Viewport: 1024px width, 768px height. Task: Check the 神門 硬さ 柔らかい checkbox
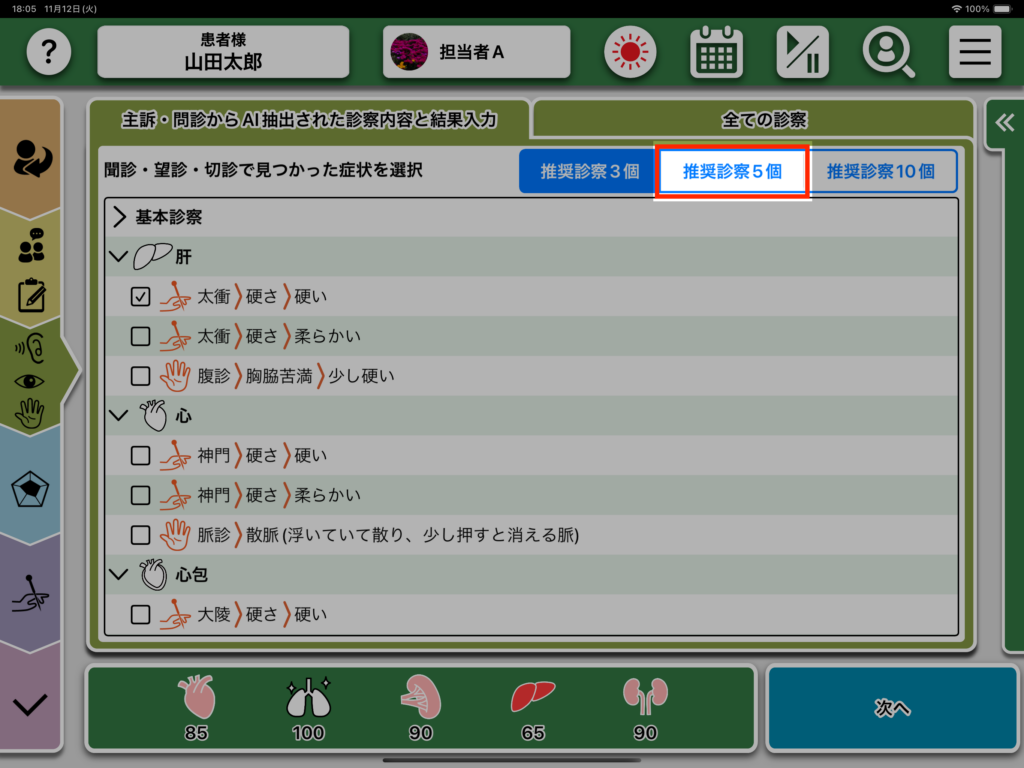(x=141, y=495)
